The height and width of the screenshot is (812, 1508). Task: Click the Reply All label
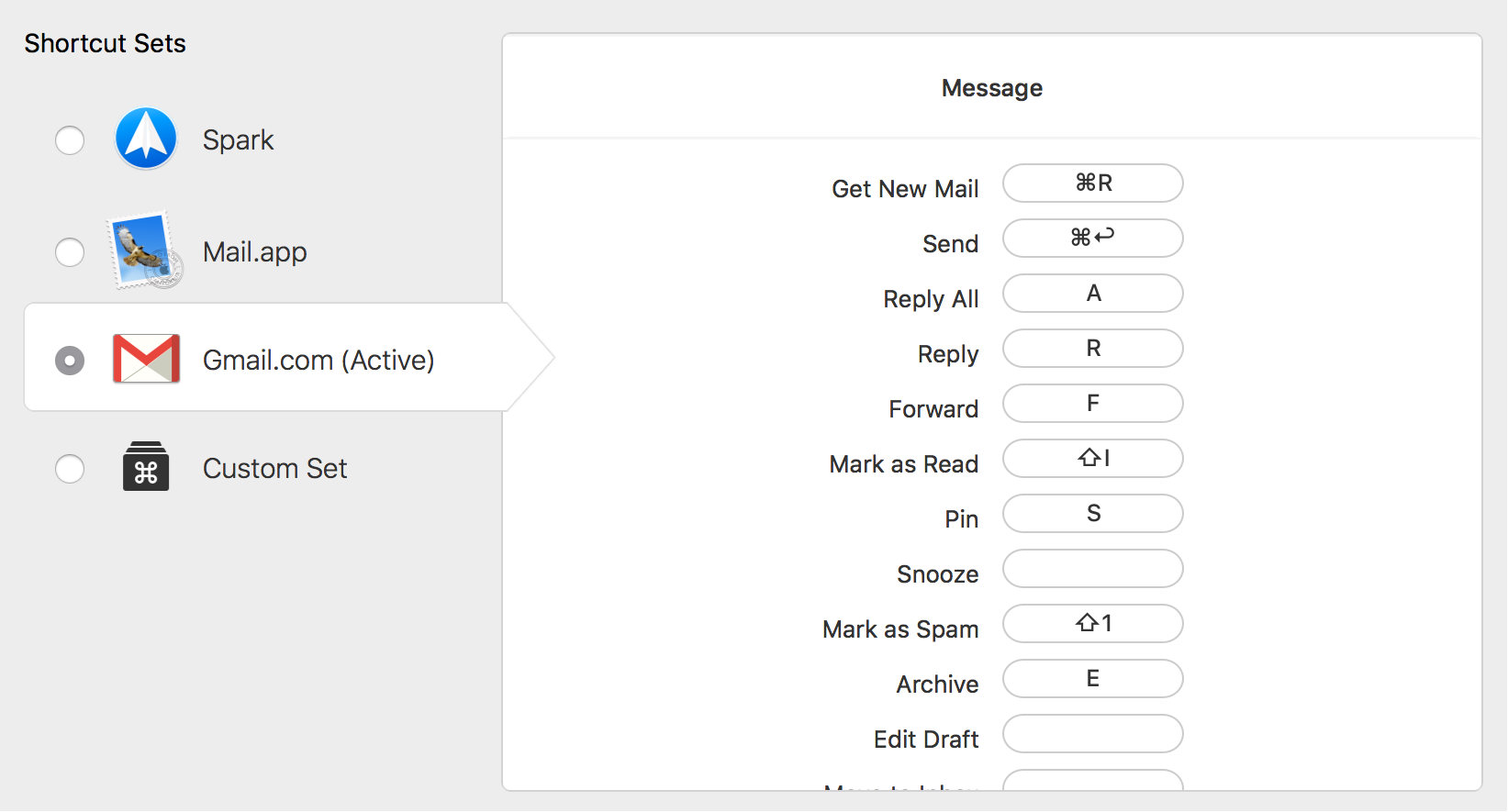(x=931, y=299)
